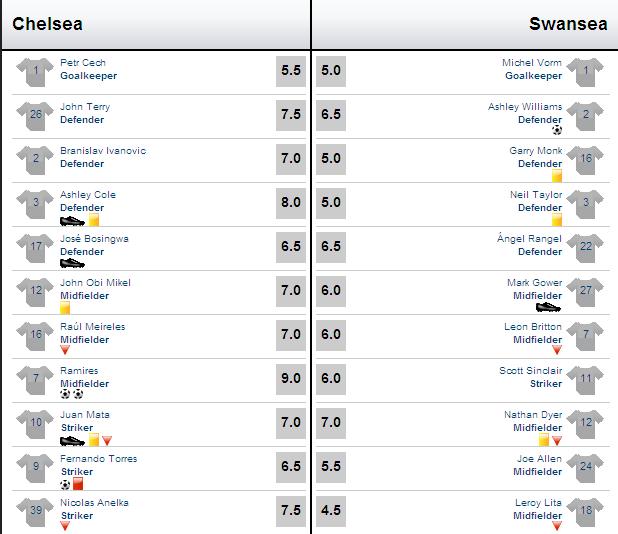The image size is (618, 534).
Task: Click Ramires's 9.0 rating box
Action: 291,378
